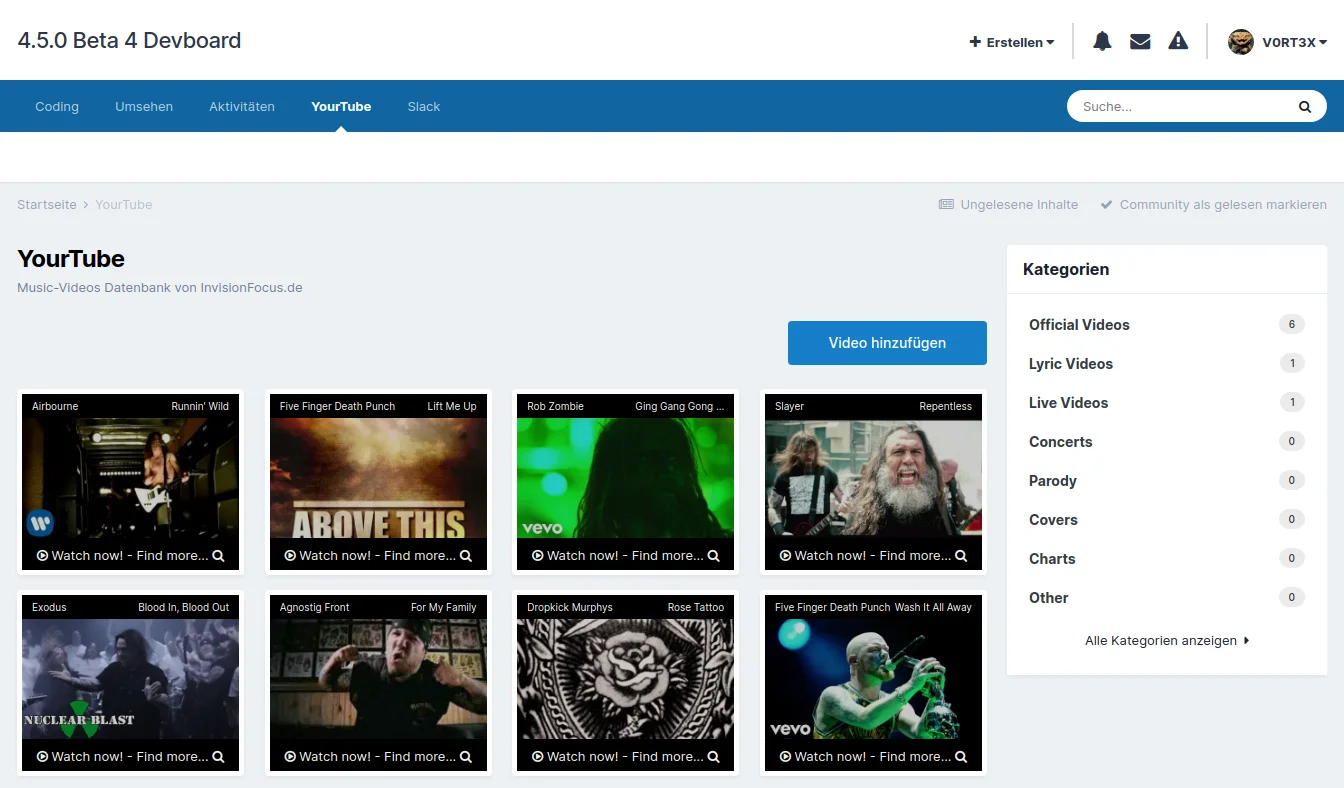The height and width of the screenshot is (788, 1344).
Task: Open the Slack navigation tab
Action: coord(423,106)
